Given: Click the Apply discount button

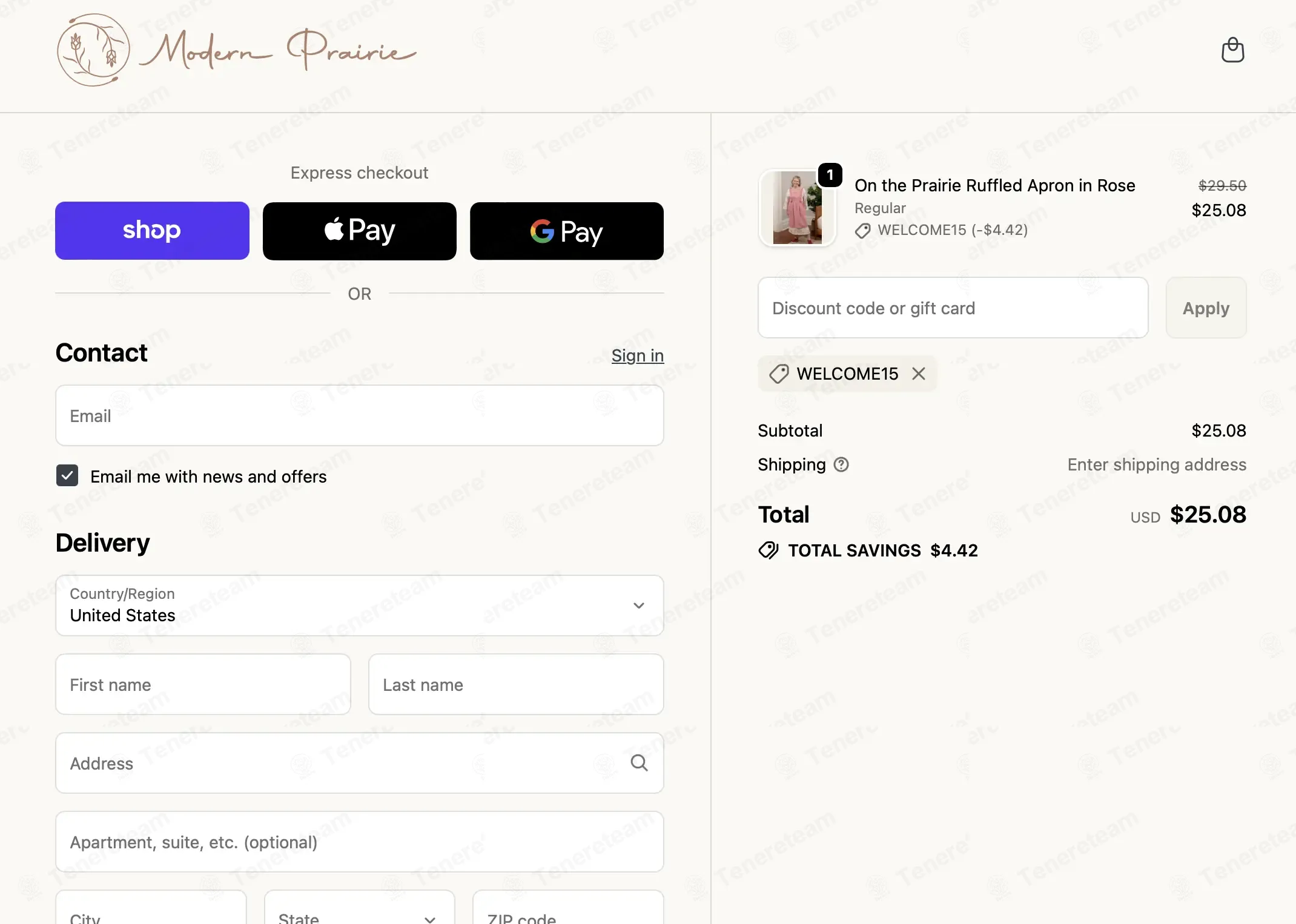Looking at the screenshot, I should [x=1206, y=308].
